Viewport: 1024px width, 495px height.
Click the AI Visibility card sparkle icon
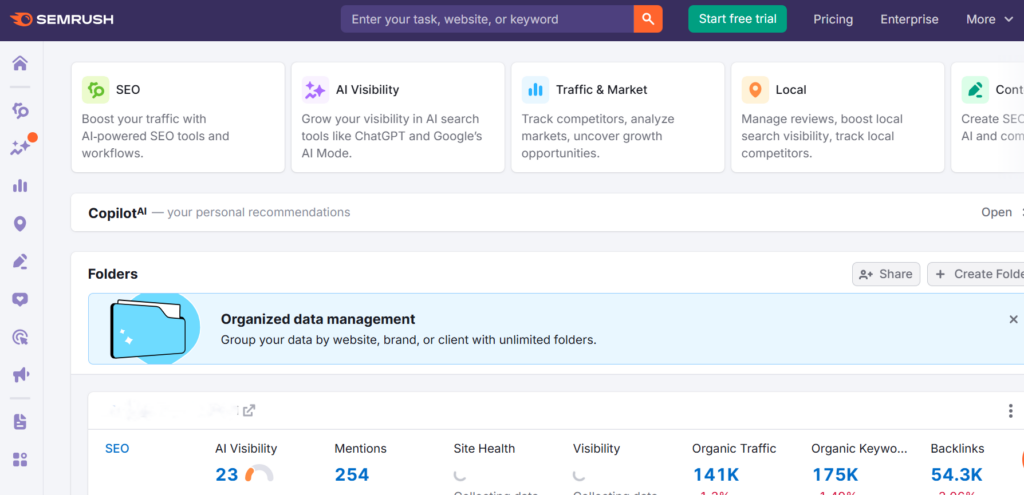coord(315,89)
